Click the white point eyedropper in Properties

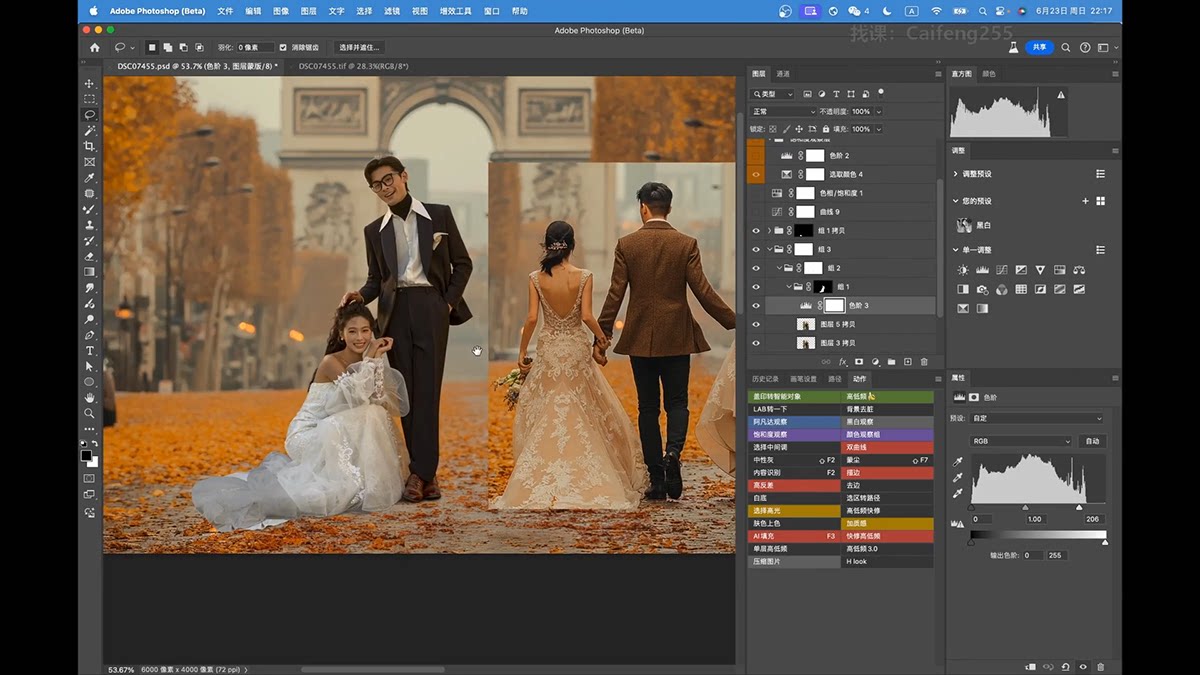click(957, 493)
